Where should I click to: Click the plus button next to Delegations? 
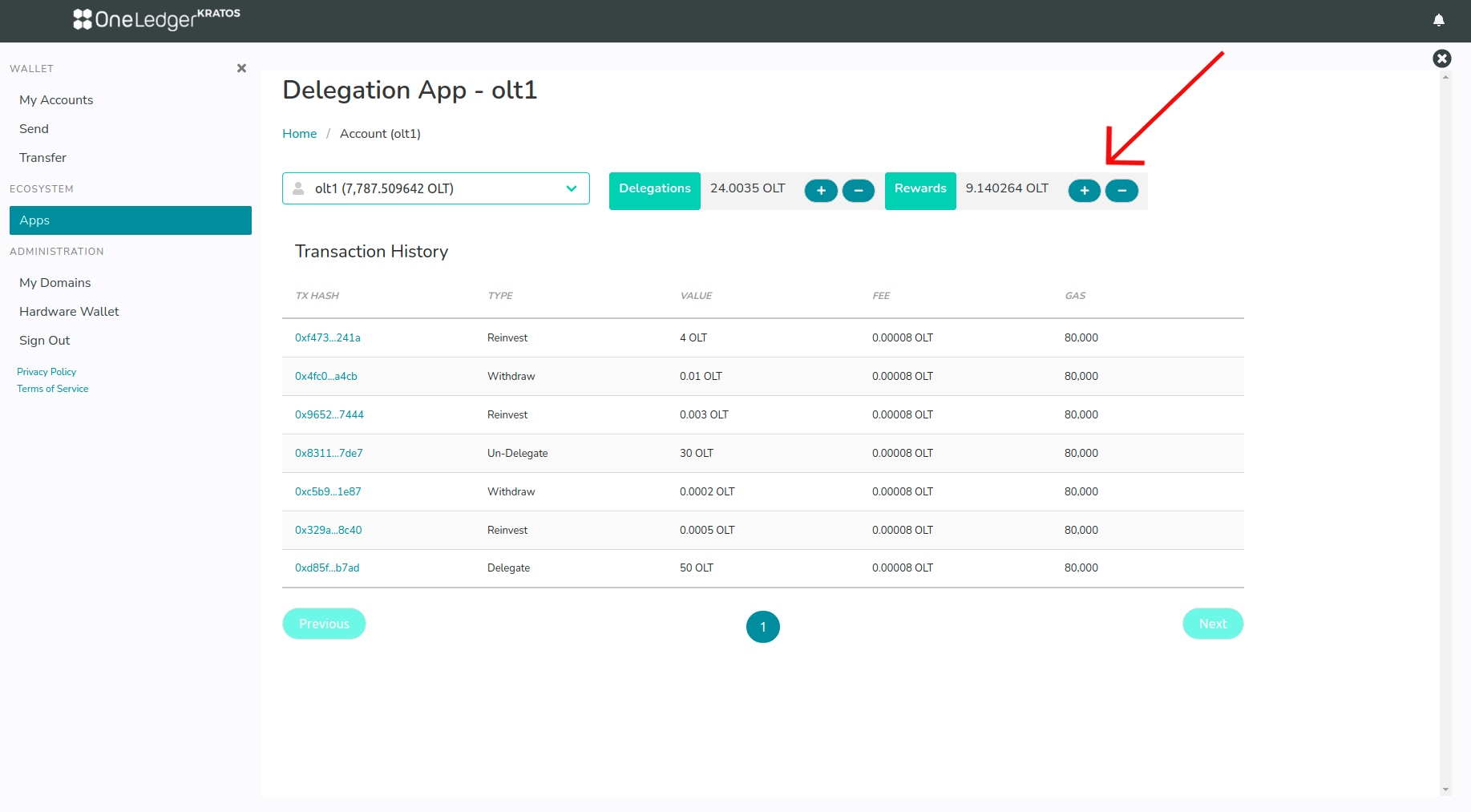point(821,191)
